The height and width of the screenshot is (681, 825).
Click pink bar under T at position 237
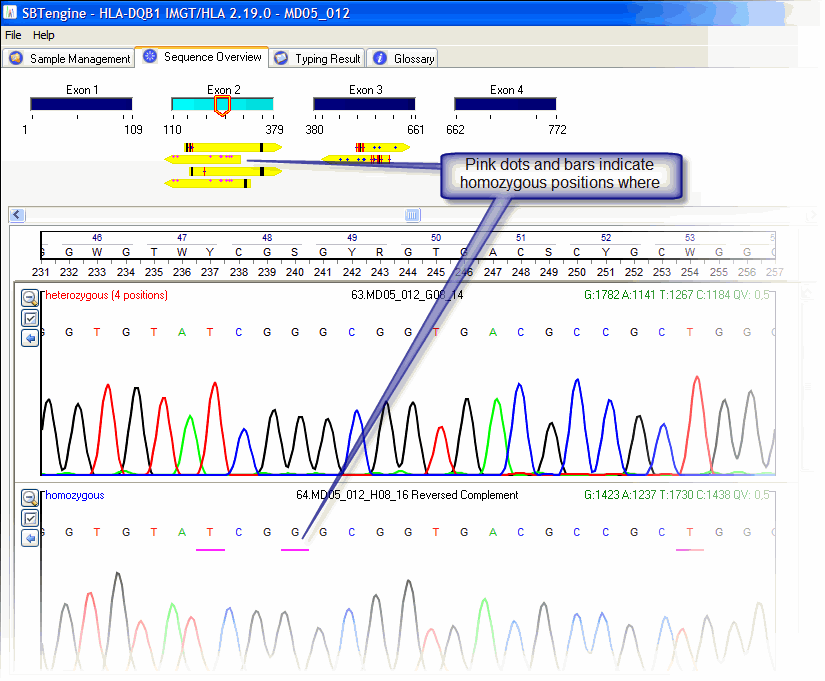click(x=210, y=550)
